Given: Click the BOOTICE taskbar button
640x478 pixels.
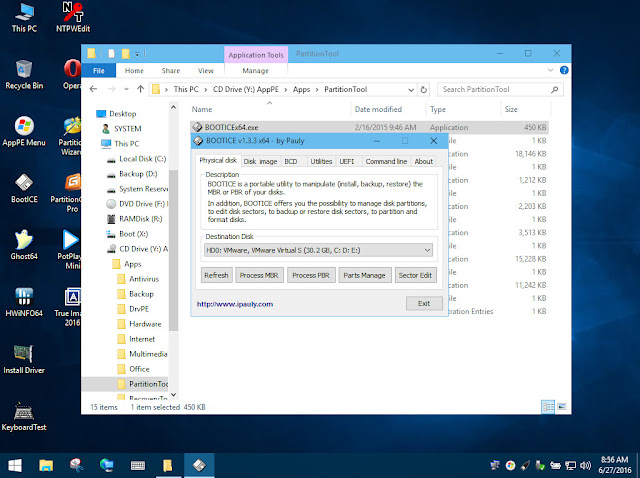Looking at the screenshot, I should 199,465.
